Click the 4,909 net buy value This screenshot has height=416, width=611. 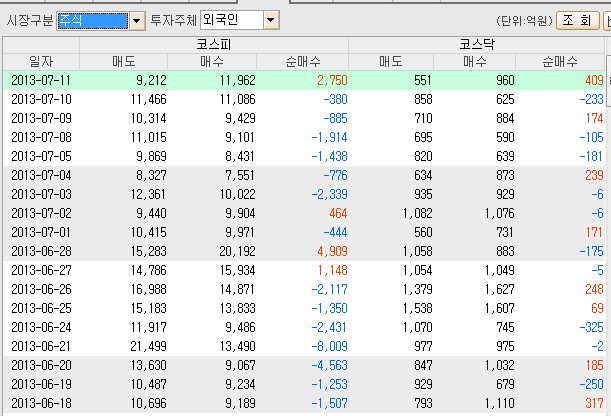pos(332,251)
